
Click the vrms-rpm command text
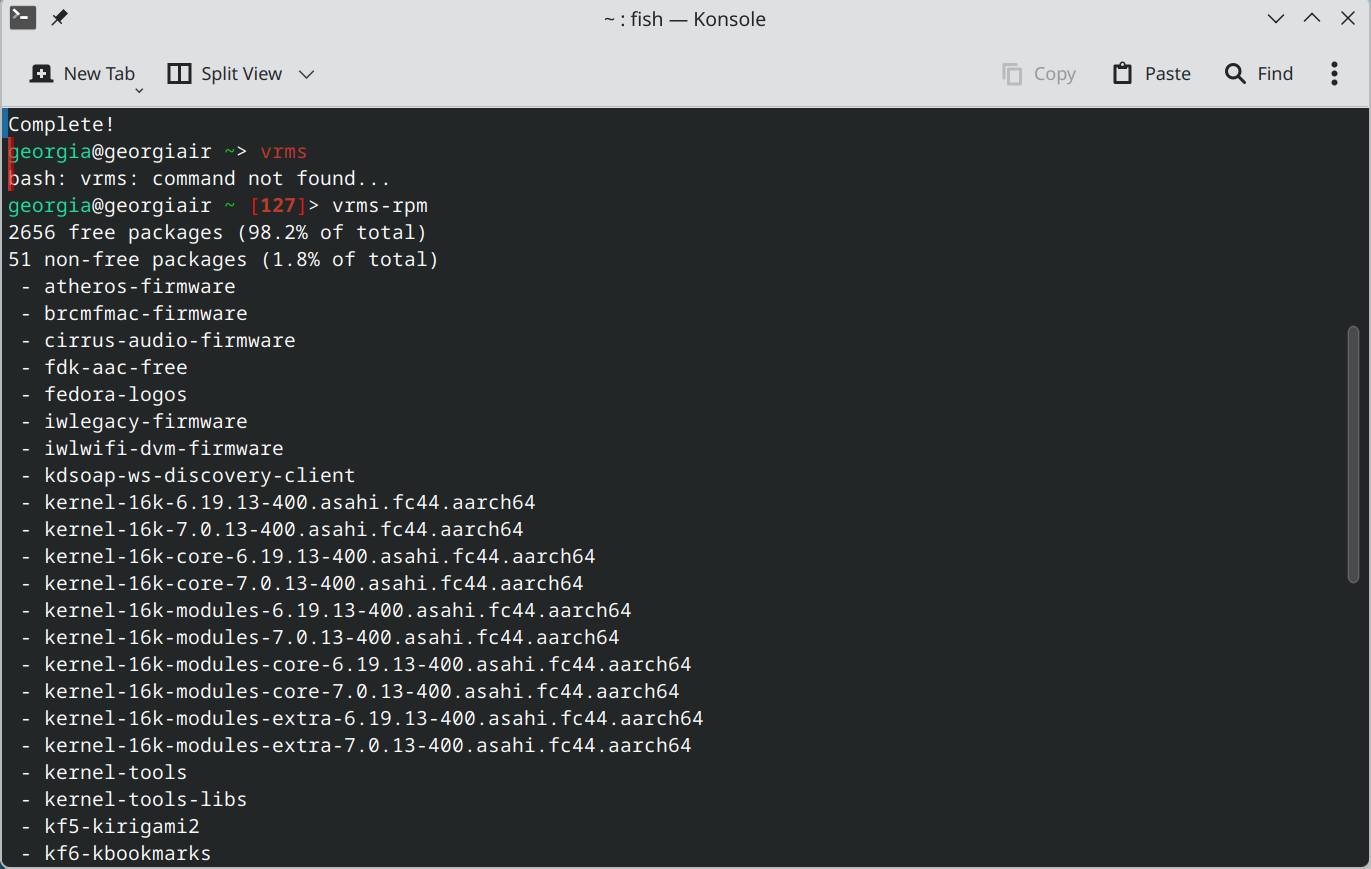click(380, 205)
